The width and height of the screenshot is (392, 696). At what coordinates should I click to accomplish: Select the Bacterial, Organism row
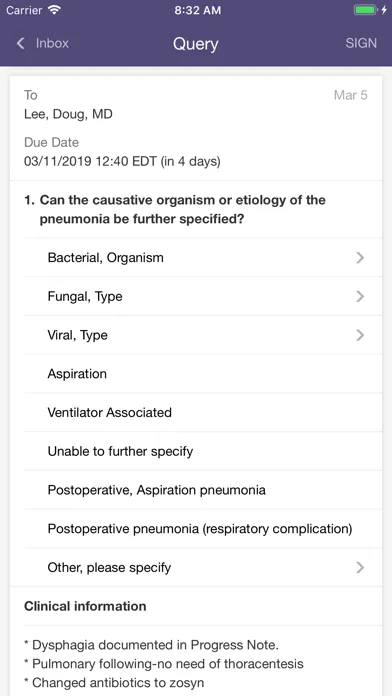click(x=203, y=257)
